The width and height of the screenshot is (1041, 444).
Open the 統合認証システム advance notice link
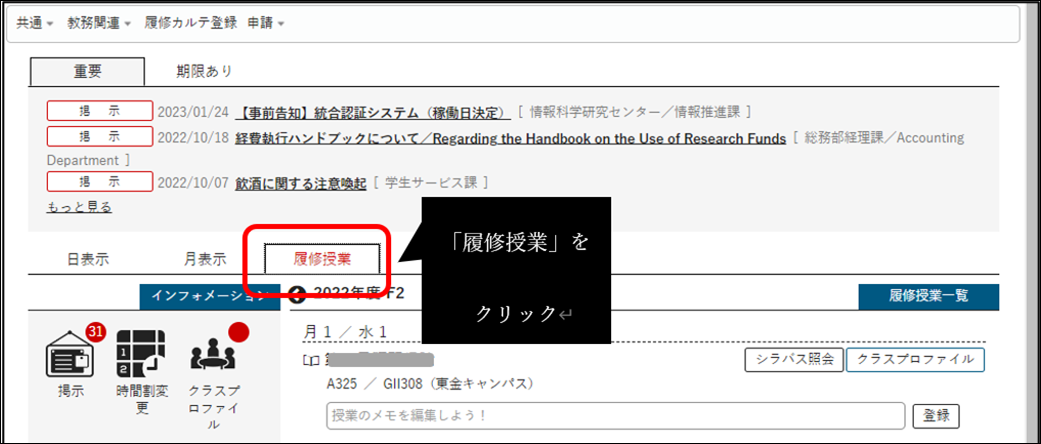[375, 111]
